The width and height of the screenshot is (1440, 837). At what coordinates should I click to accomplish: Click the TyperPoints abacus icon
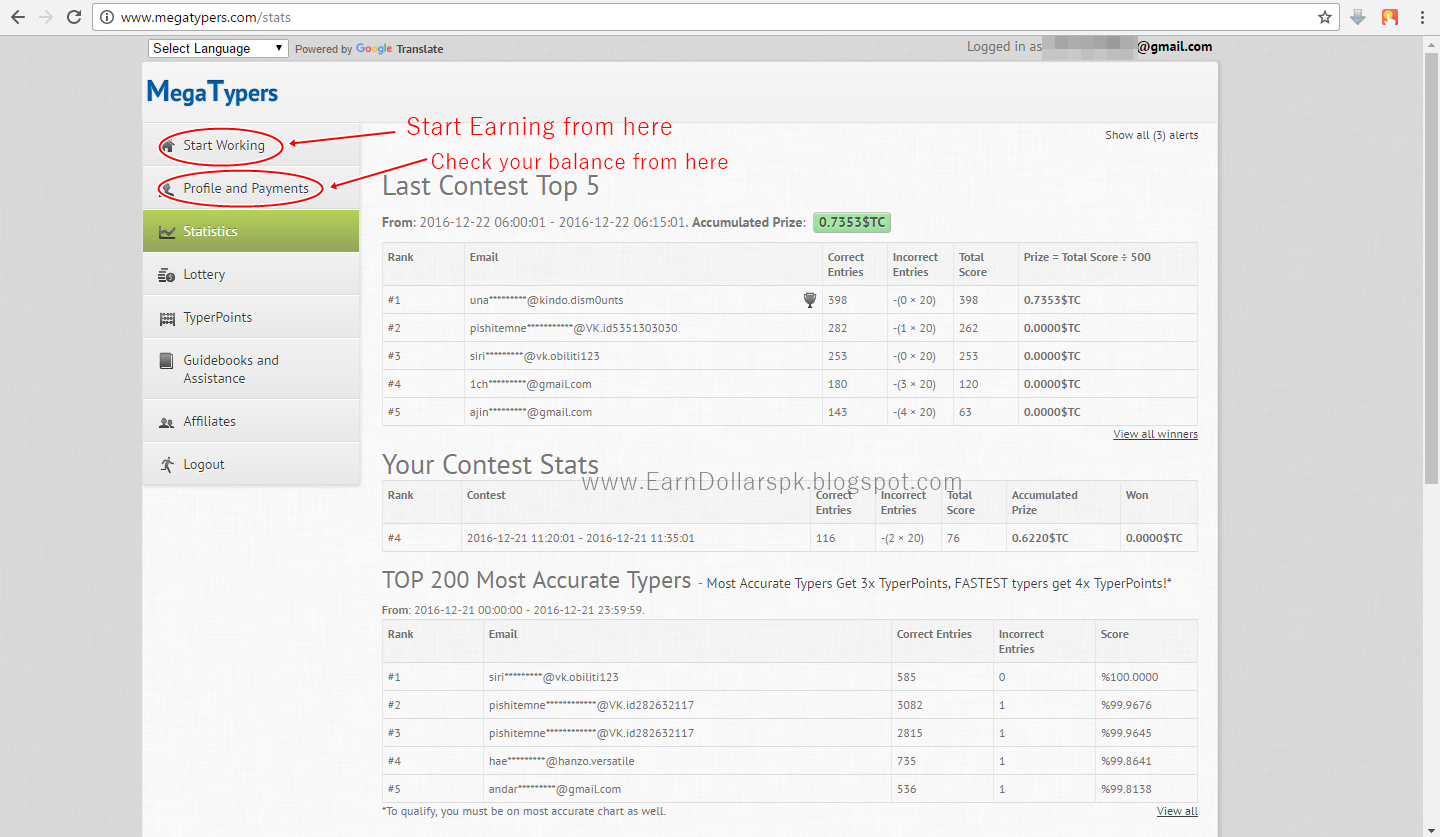point(167,318)
